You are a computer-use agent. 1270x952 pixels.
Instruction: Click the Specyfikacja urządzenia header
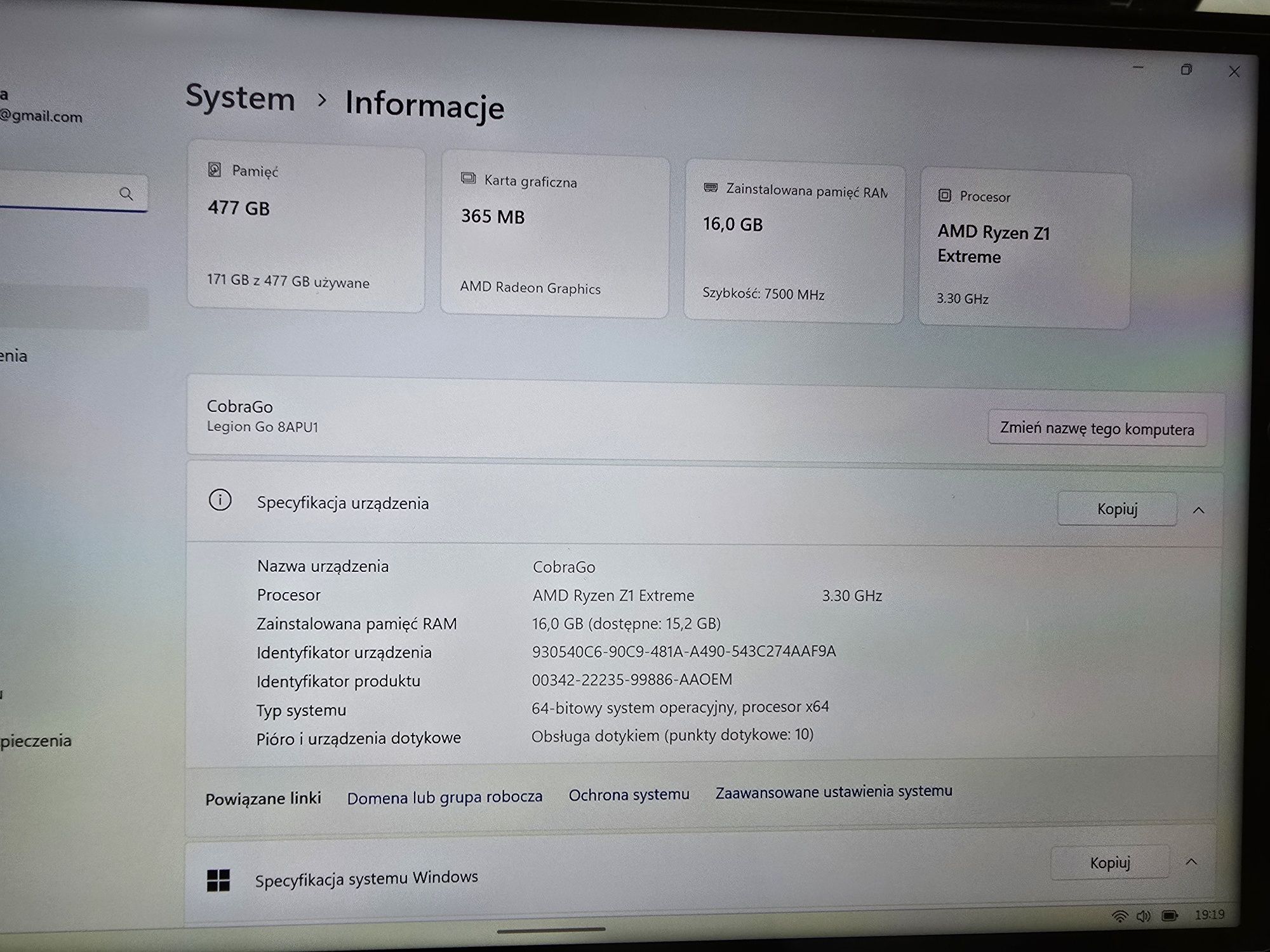(x=343, y=503)
